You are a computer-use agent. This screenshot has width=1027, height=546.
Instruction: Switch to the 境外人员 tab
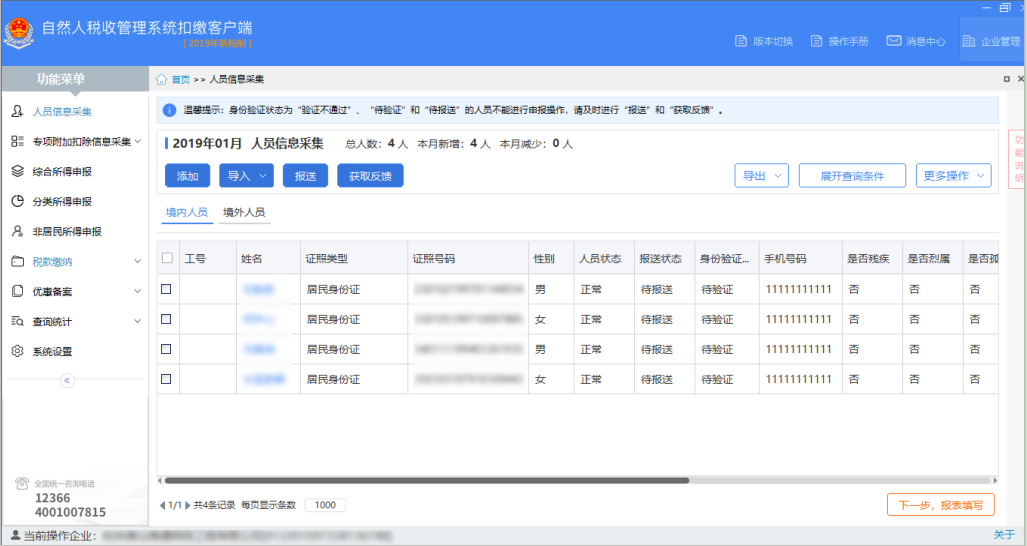[x=244, y=212]
